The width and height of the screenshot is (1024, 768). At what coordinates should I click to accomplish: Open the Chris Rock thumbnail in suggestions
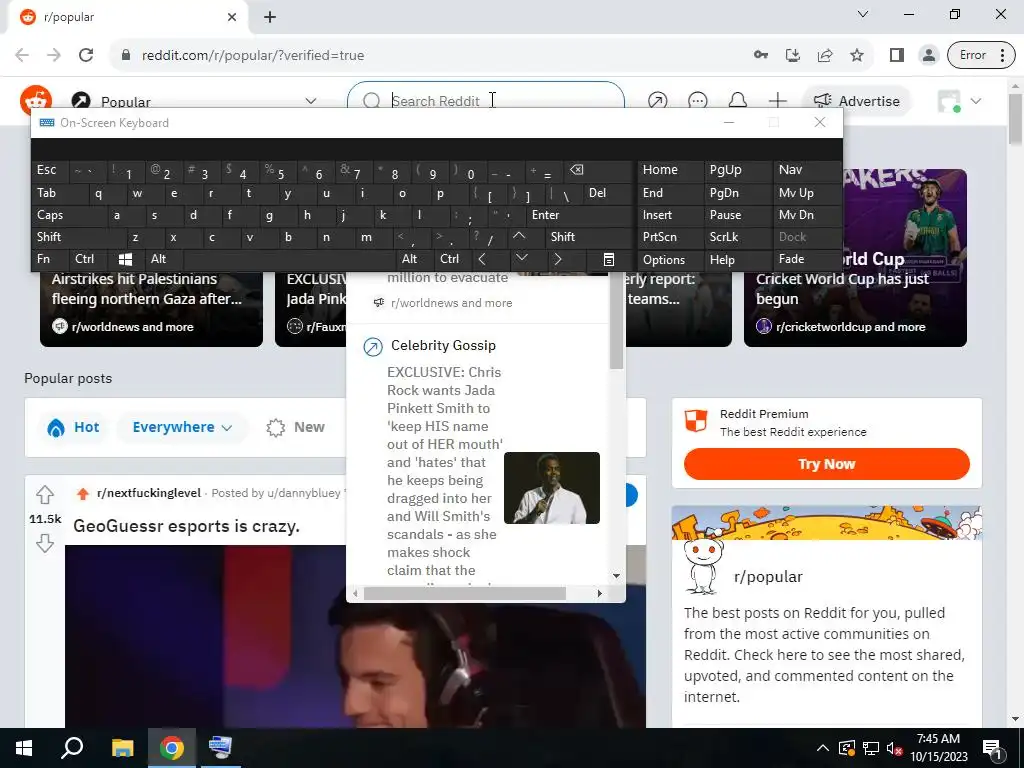[x=552, y=488]
